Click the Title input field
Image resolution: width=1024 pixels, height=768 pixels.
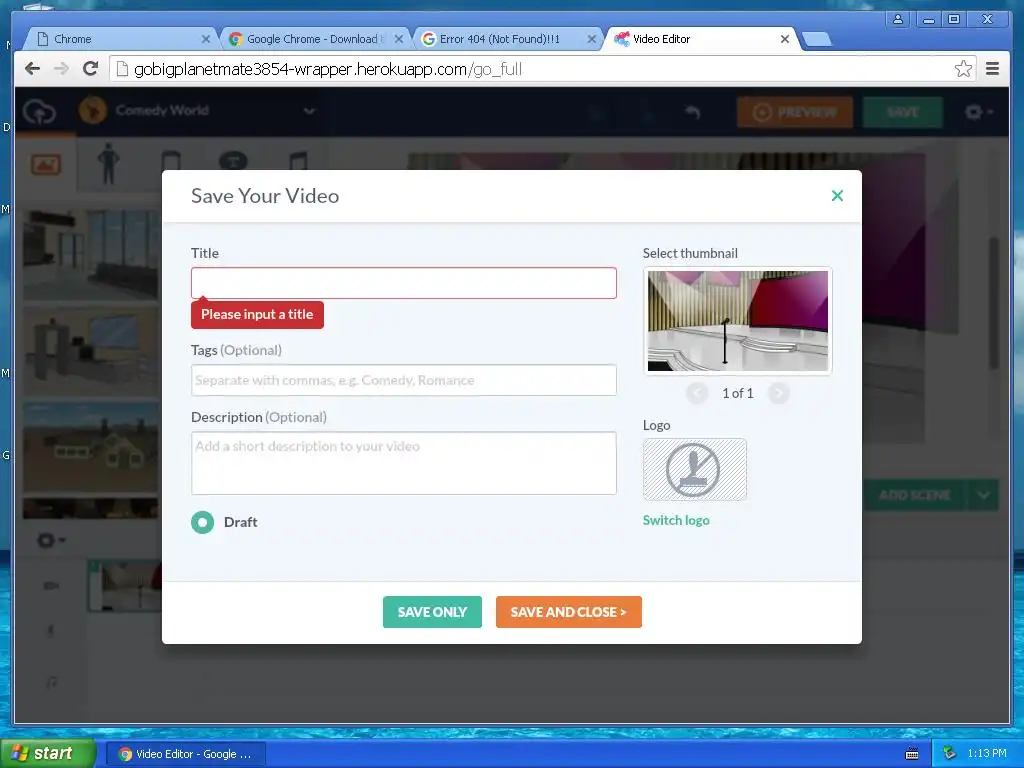pyautogui.click(x=404, y=283)
